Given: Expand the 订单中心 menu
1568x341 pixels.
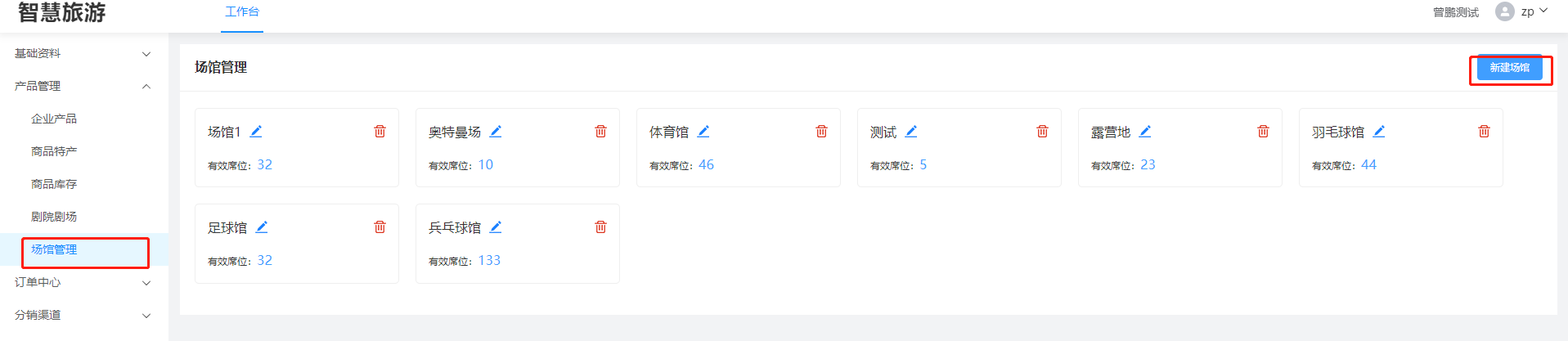Looking at the screenshot, I should [x=82, y=283].
